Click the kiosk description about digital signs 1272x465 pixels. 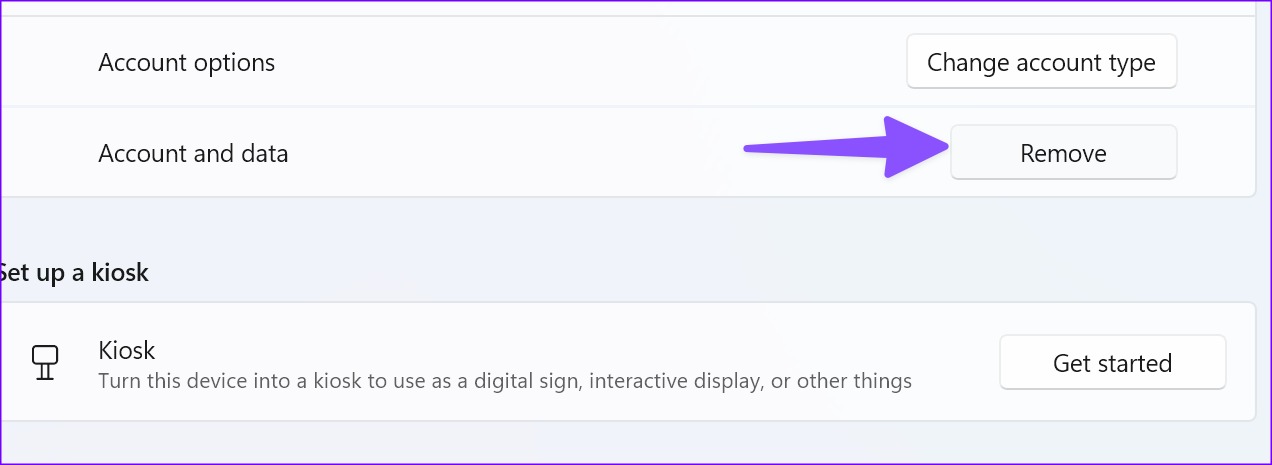click(x=505, y=381)
